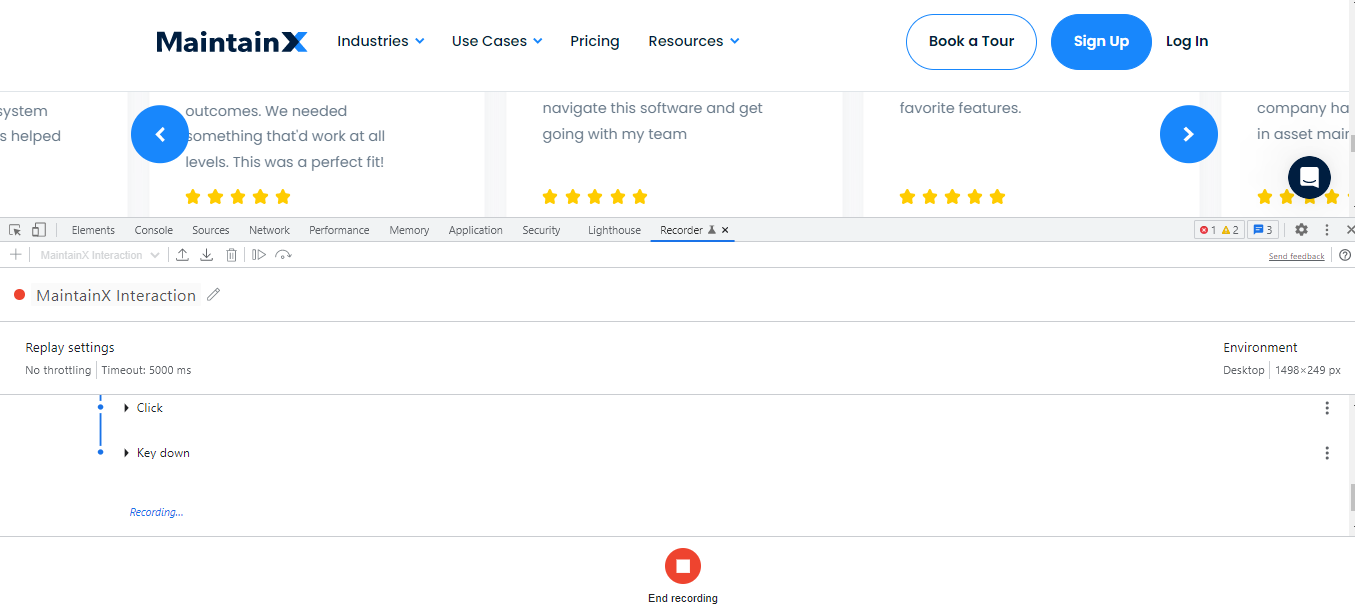Advance to next testimonial slide
Image resolution: width=1355 pixels, height=605 pixels.
pyautogui.click(x=1188, y=134)
